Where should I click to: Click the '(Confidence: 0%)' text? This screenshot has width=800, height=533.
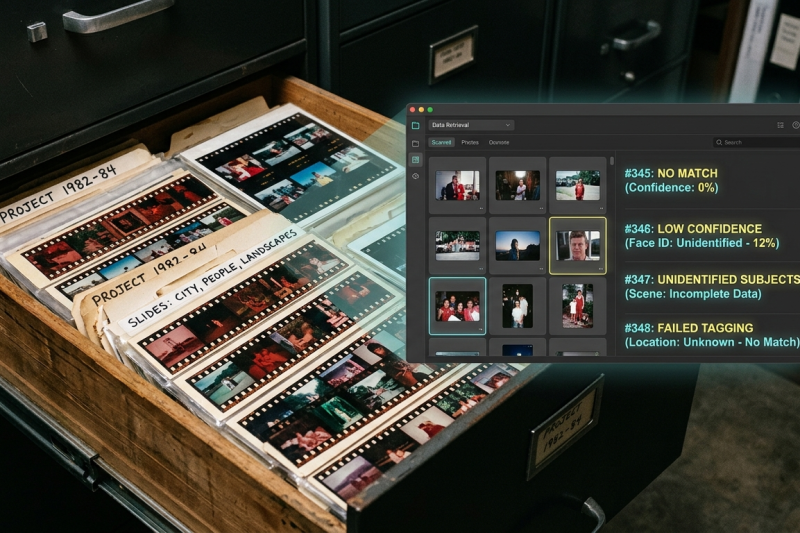pyautogui.click(x=671, y=188)
